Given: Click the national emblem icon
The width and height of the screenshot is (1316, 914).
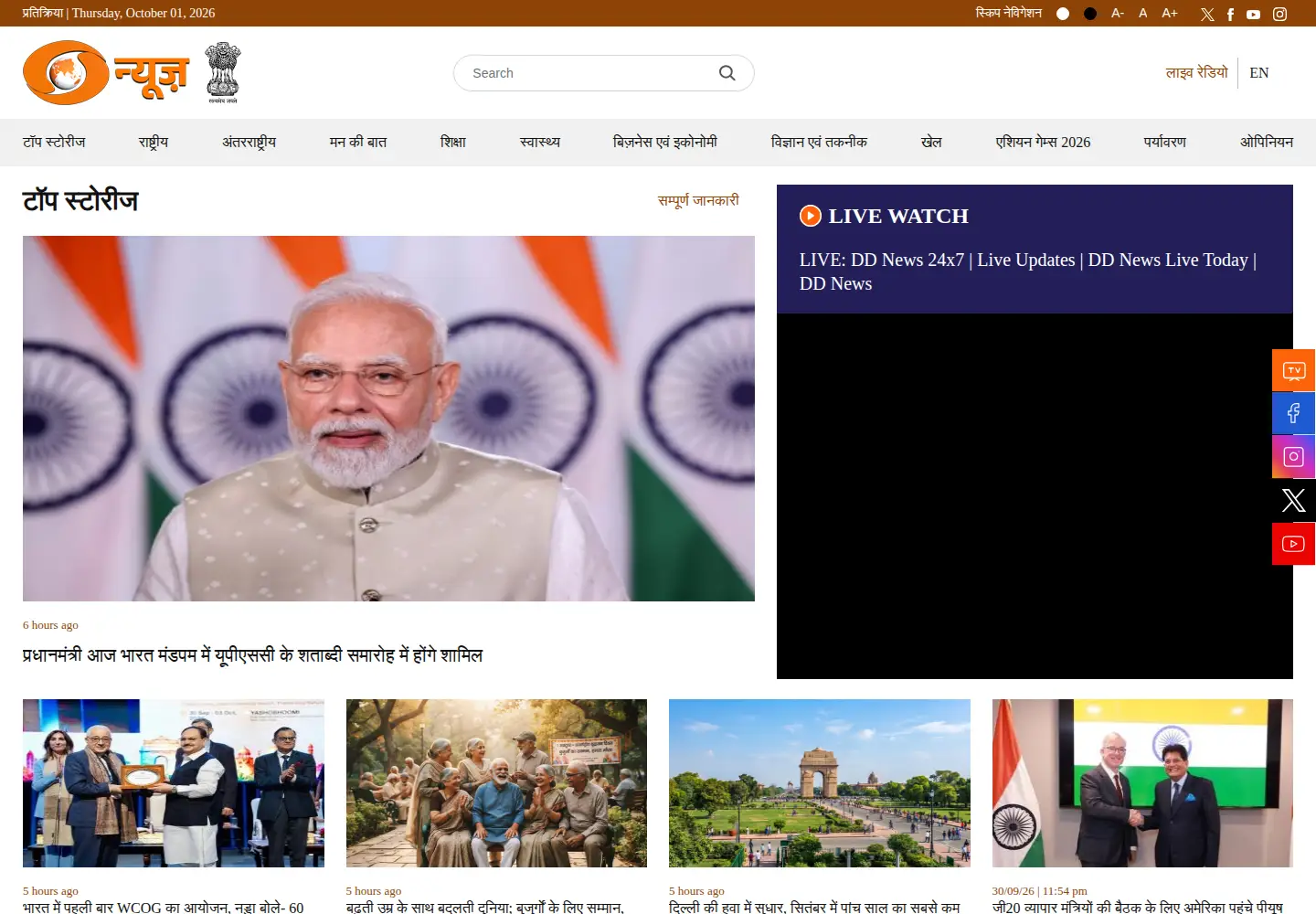Looking at the screenshot, I should [x=223, y=72].
